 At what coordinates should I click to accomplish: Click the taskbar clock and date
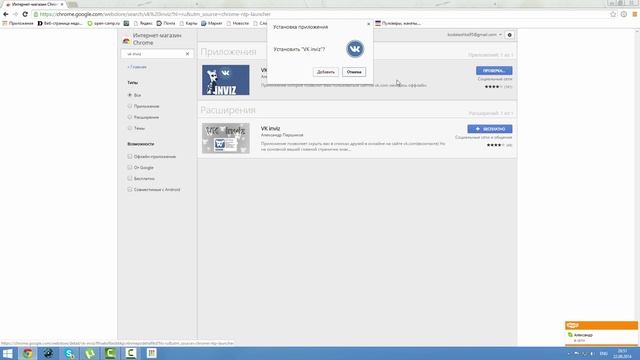pos(622,353)
